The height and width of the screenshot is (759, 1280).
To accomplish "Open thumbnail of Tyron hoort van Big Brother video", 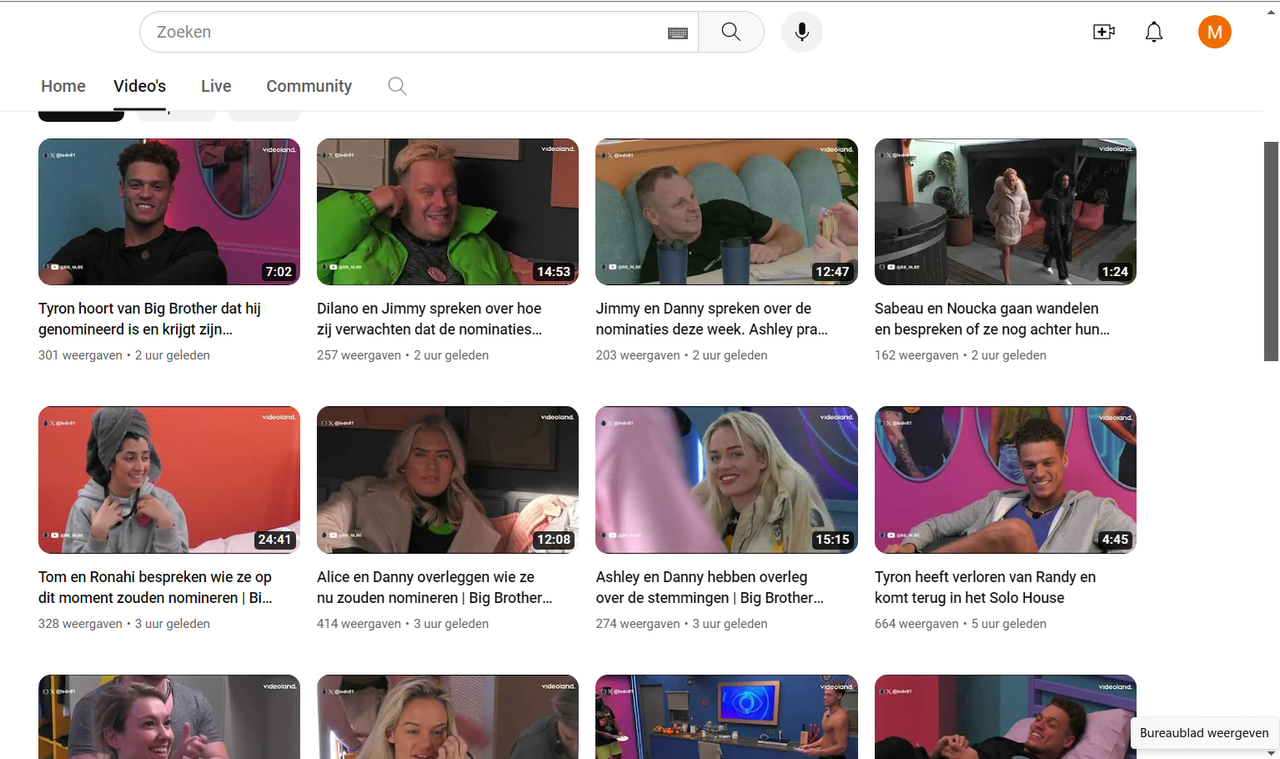I will pyautogui.click(x=169, y=212).
